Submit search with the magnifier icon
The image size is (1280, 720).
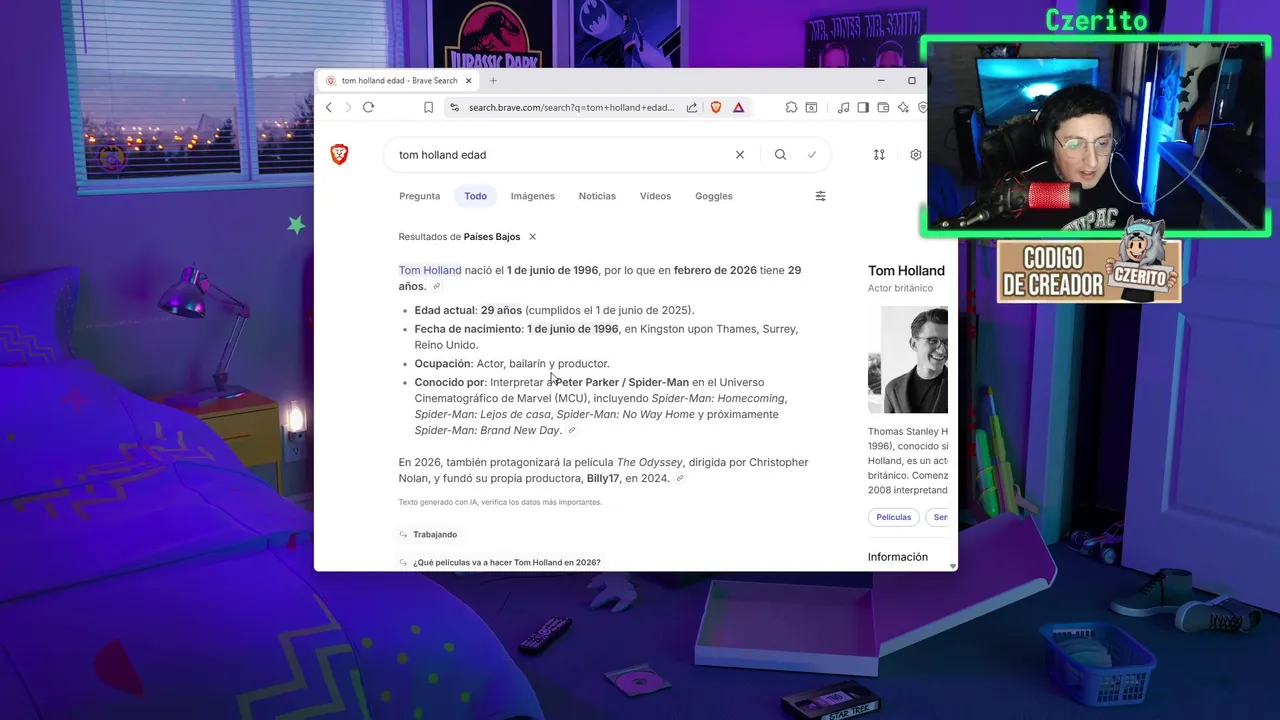pos(780,155)
